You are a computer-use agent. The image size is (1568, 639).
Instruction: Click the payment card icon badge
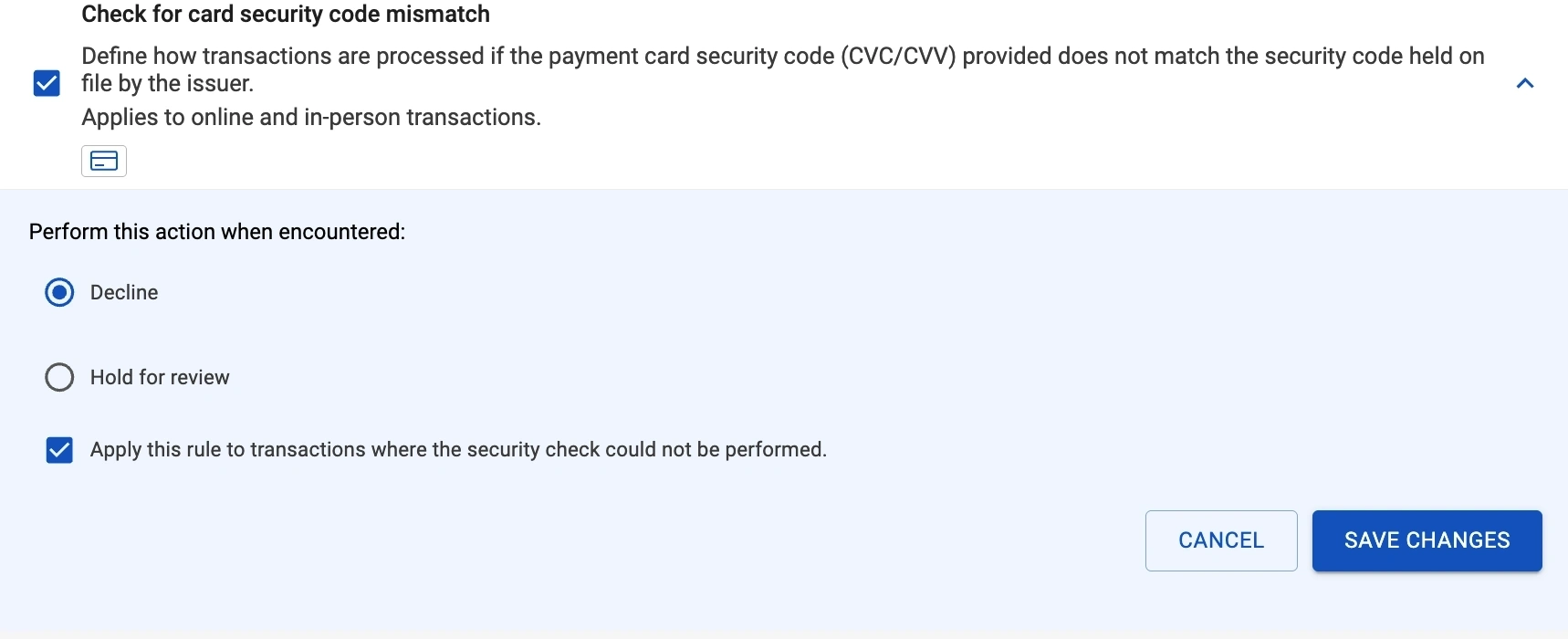(x=104, y=162)
